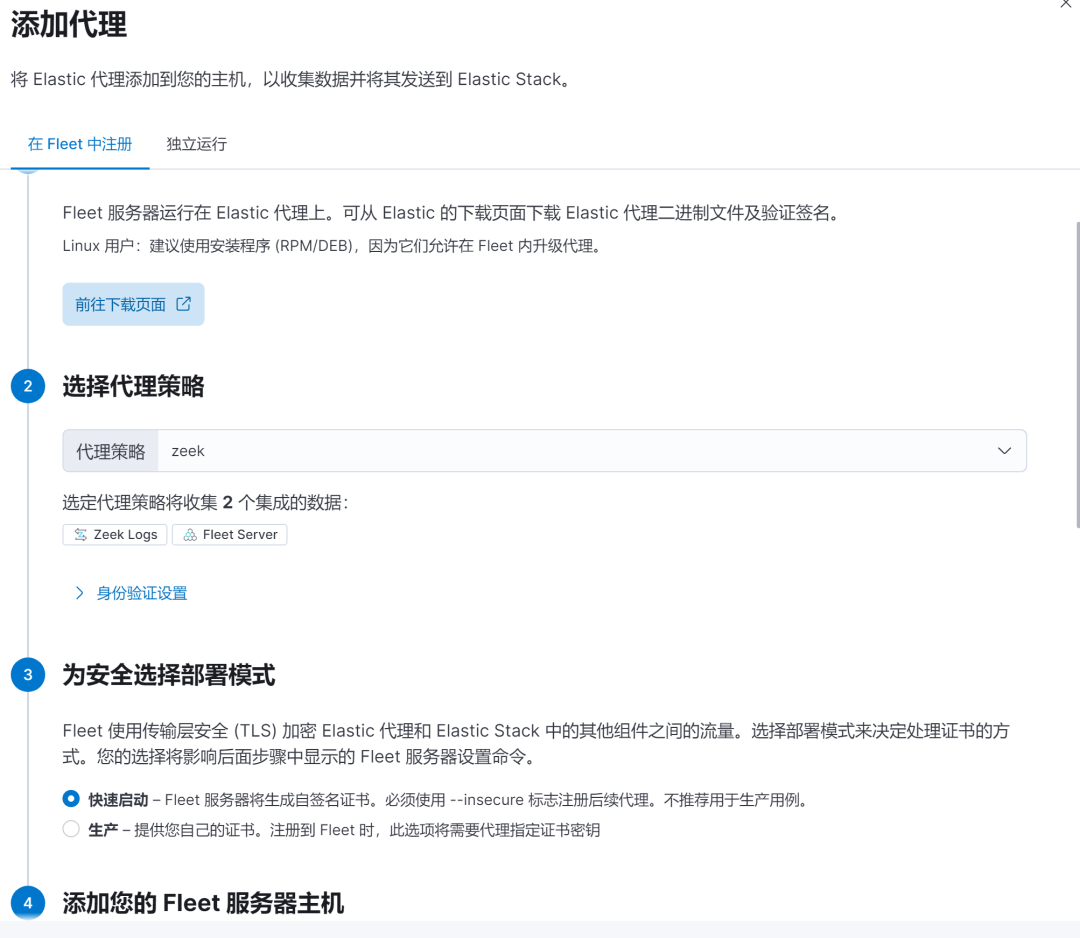Click the chevron next to 身份验证设置
Viewport: 1080px width, 938px height.
pyautogui.click(x=80, y=593)
